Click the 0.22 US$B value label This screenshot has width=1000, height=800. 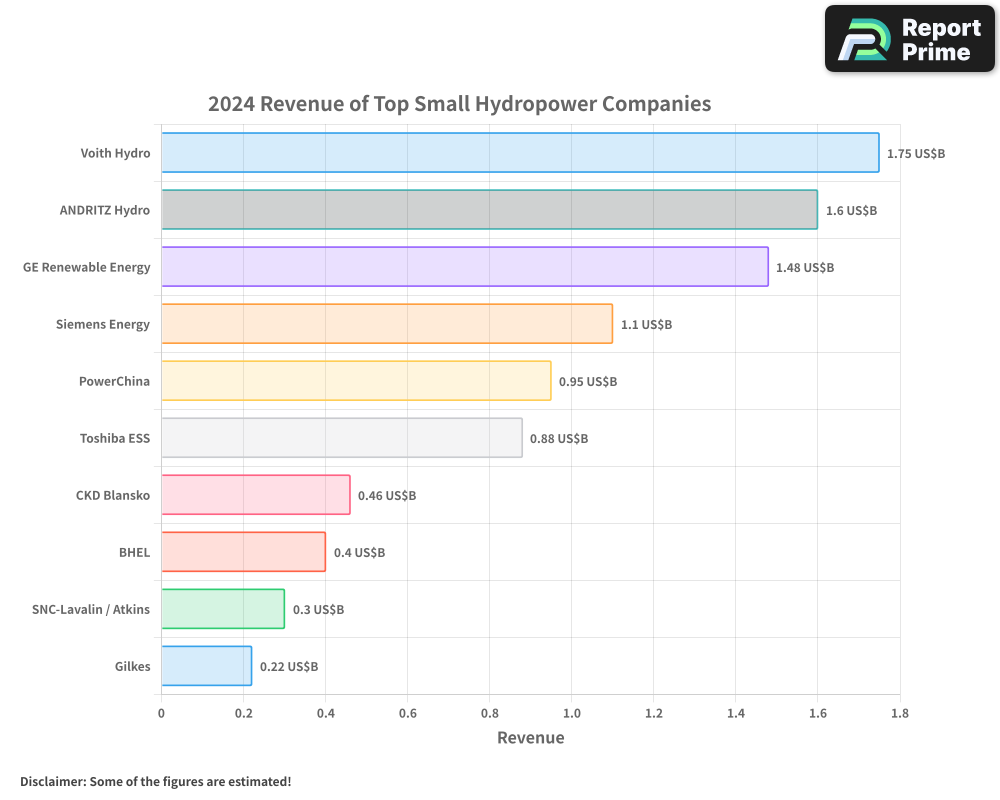[290, 666]
